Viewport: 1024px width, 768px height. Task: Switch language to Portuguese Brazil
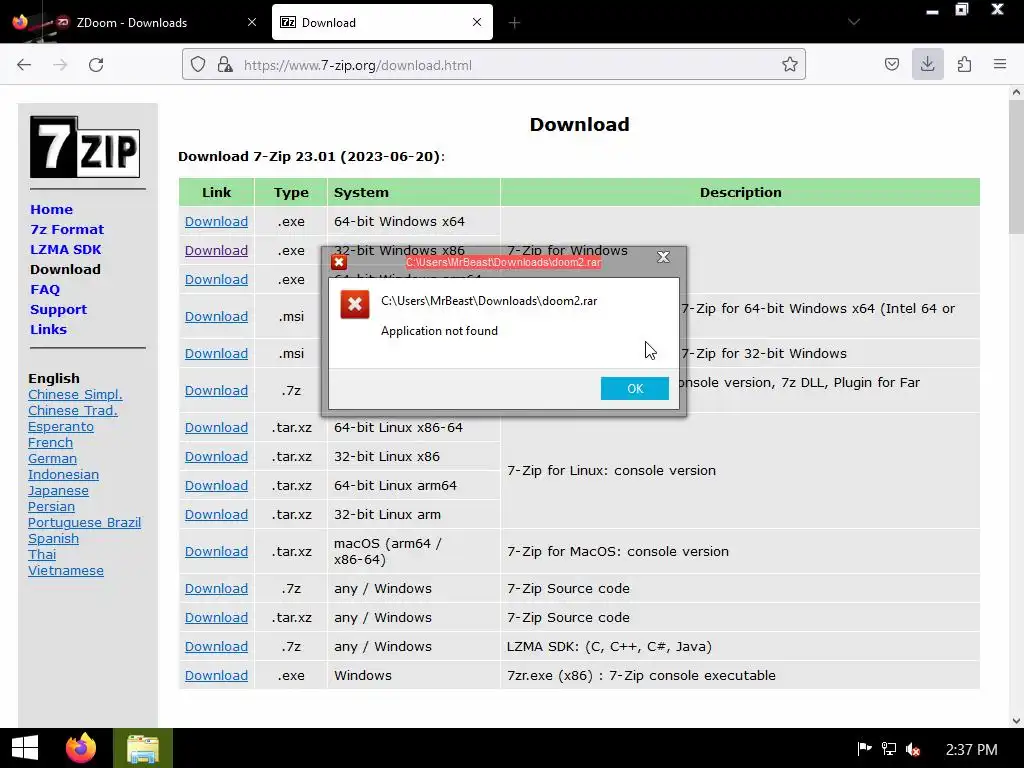click(x=84, y=522)
